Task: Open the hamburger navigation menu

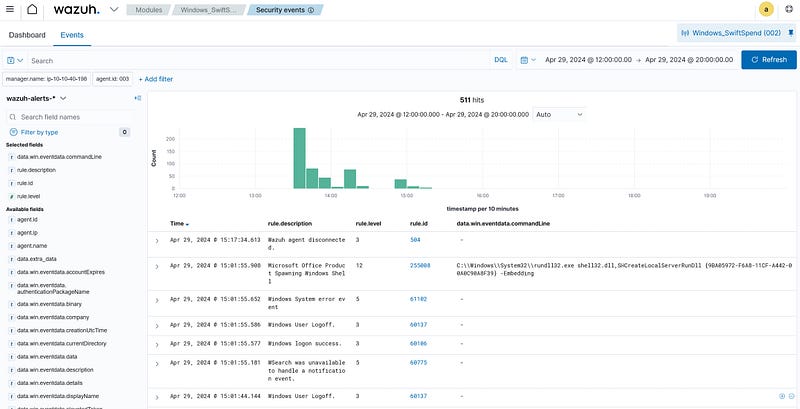Action: 9,10
